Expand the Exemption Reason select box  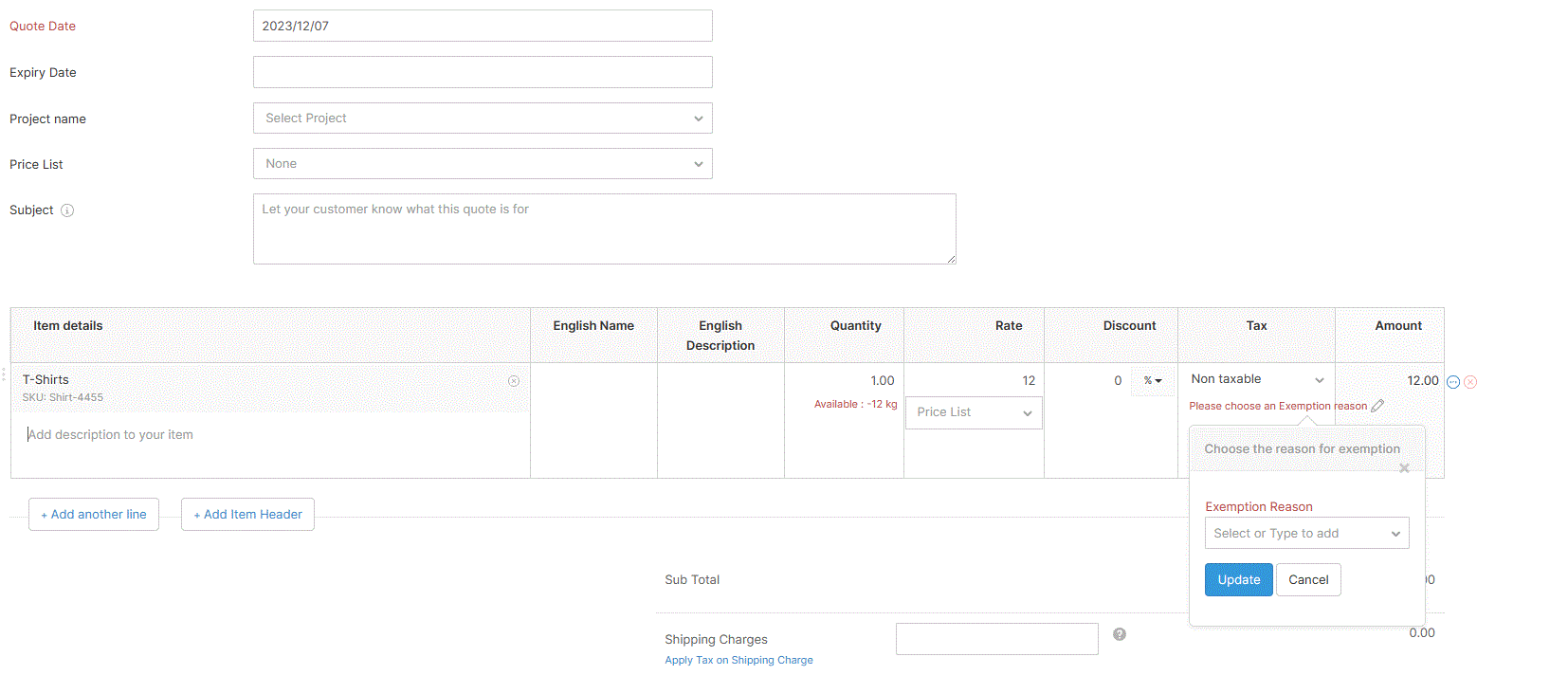point(1306,534)
